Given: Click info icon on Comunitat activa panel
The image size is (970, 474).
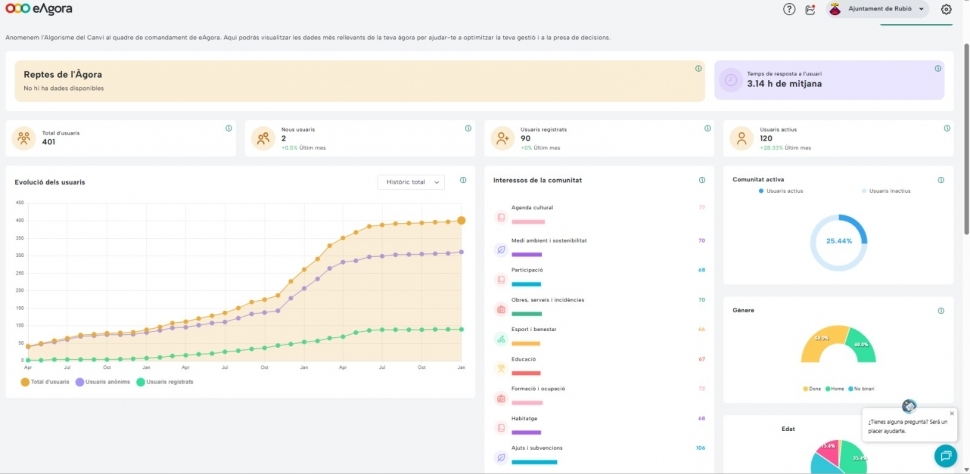Looking at the screenshot, I should (x=941, y=180).
